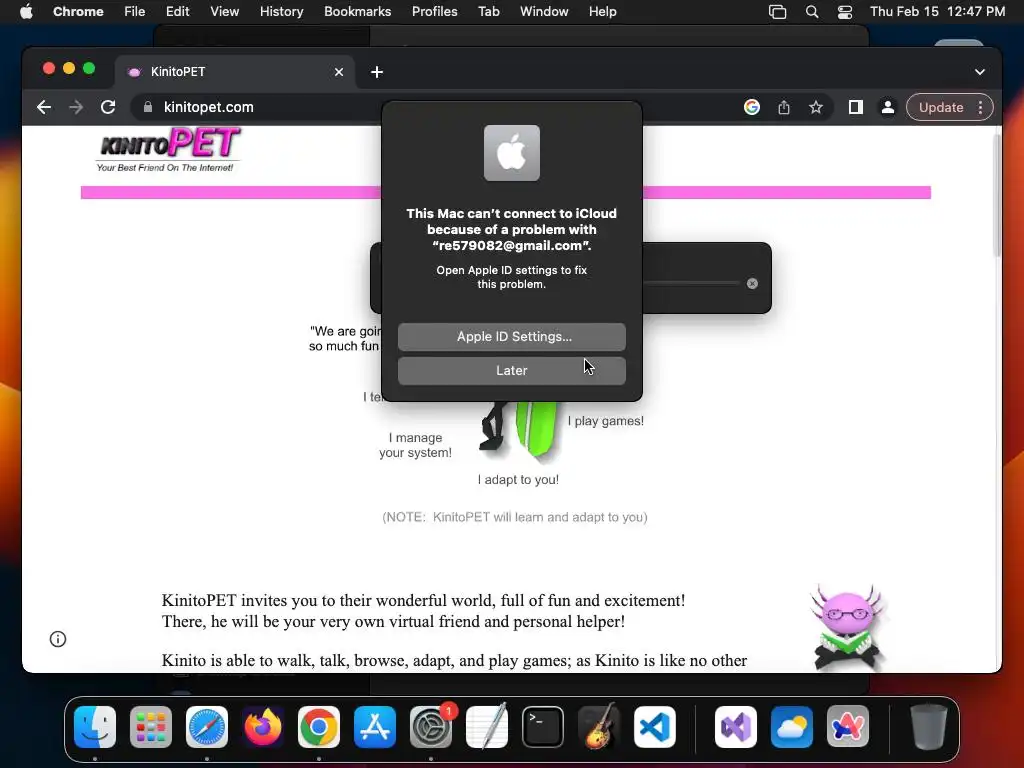Open Terminal from the Dock
Screen dimensions: 1024x768
(543, 727)
